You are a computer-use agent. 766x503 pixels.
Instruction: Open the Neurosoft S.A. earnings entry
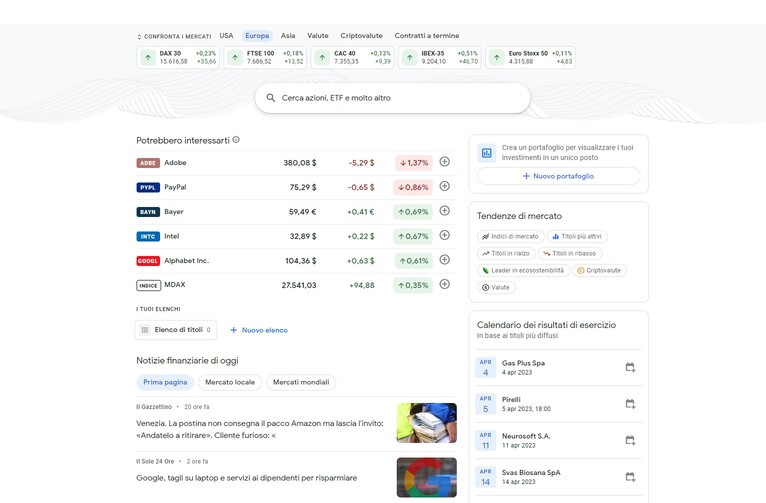click(558, 440)
